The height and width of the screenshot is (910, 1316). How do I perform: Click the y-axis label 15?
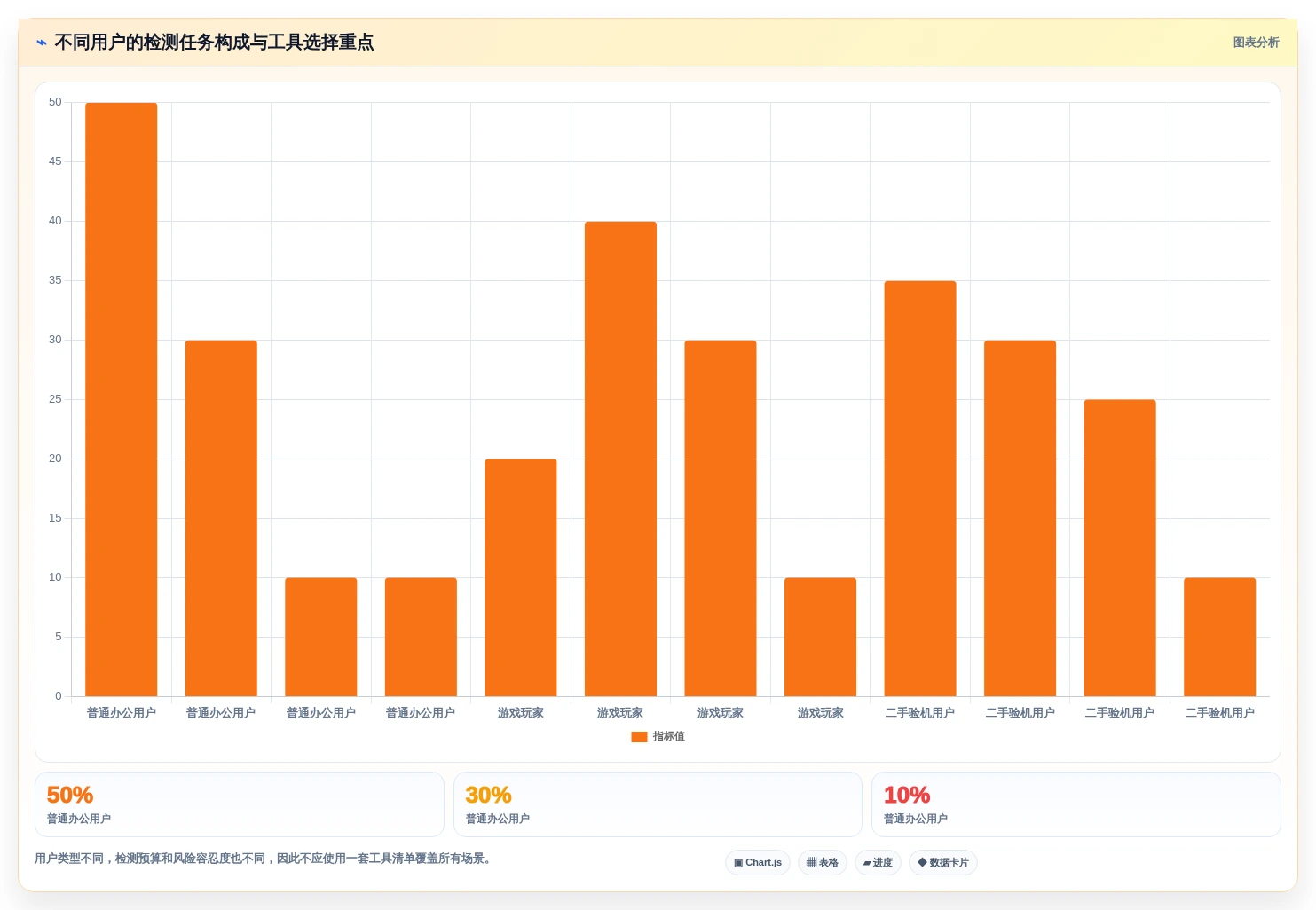point(55,518)
